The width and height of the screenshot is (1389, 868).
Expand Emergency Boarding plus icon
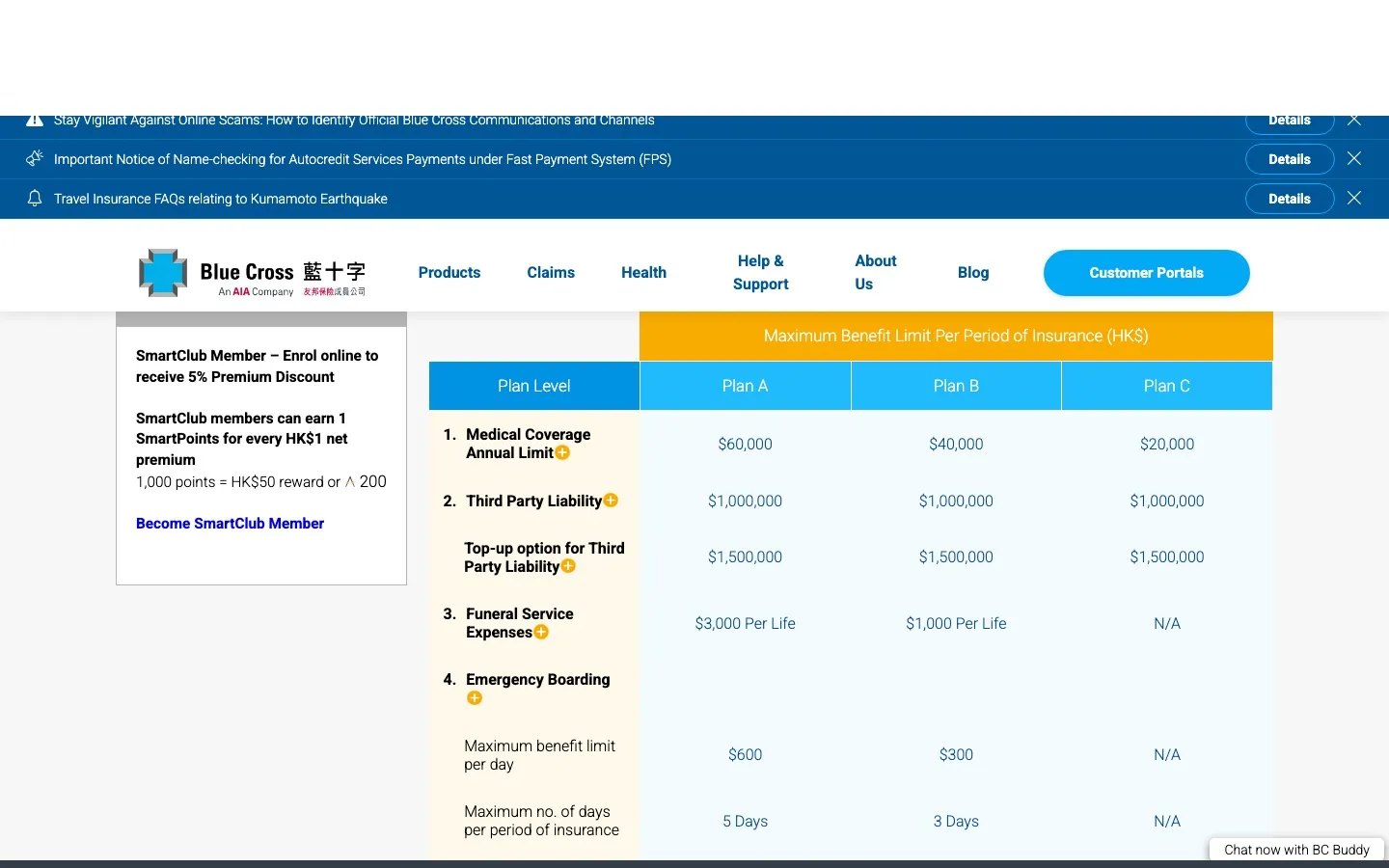click(475, 698)
